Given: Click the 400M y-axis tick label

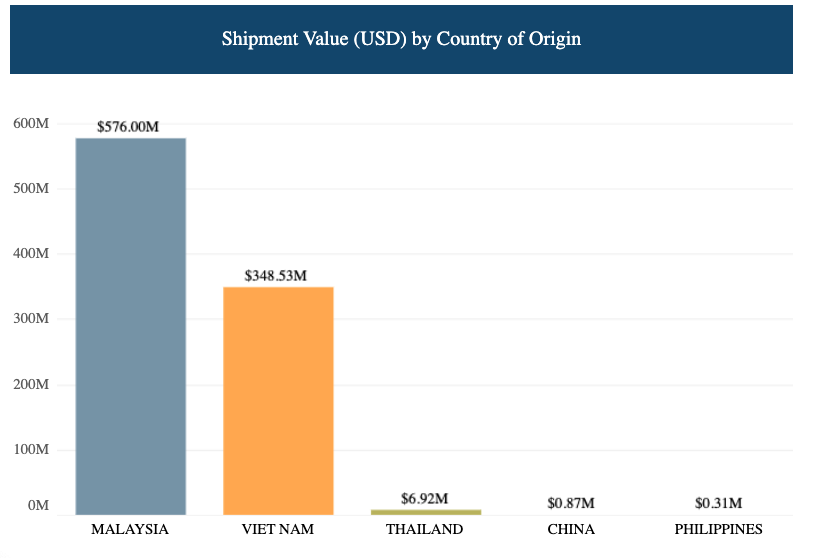Looking at the screenshot, I should coord(31,254).
